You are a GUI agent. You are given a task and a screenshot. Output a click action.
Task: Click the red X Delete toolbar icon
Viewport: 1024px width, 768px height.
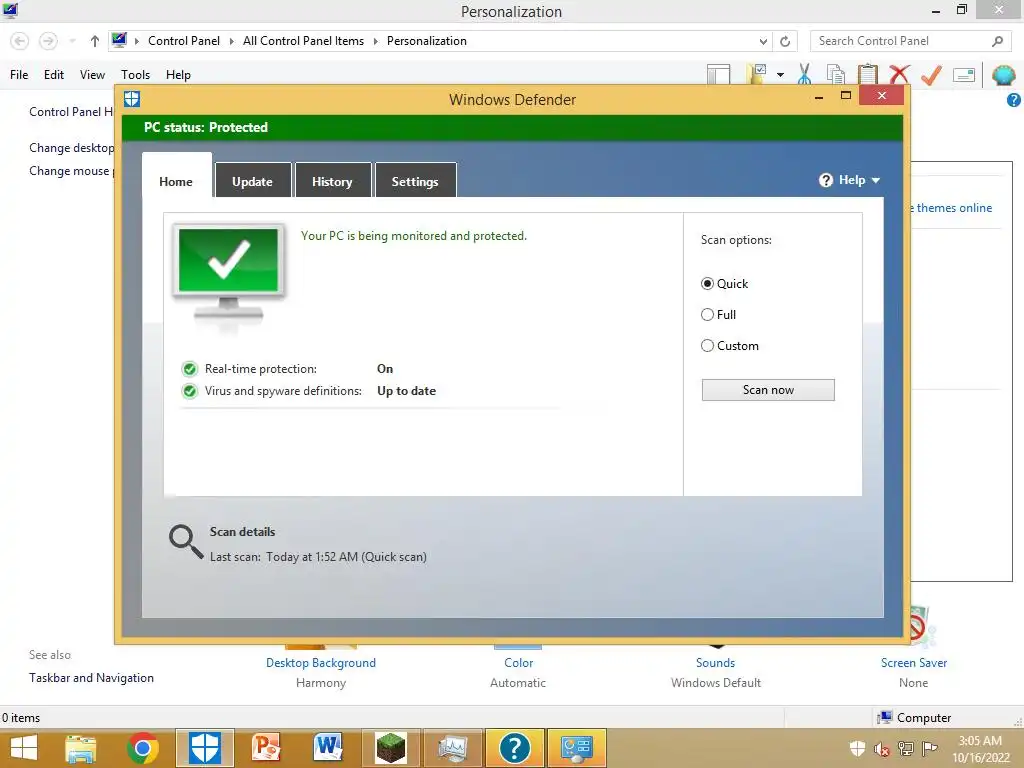[x=899, y=74]
